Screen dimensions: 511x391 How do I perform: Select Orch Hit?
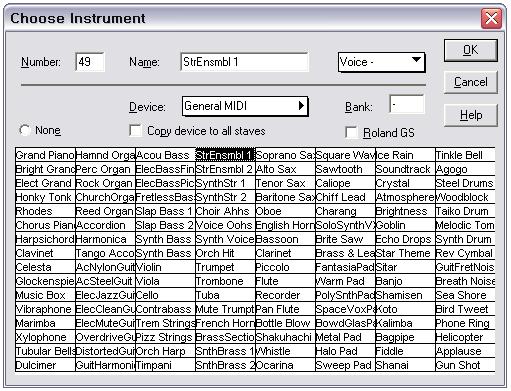pos(225,253)
